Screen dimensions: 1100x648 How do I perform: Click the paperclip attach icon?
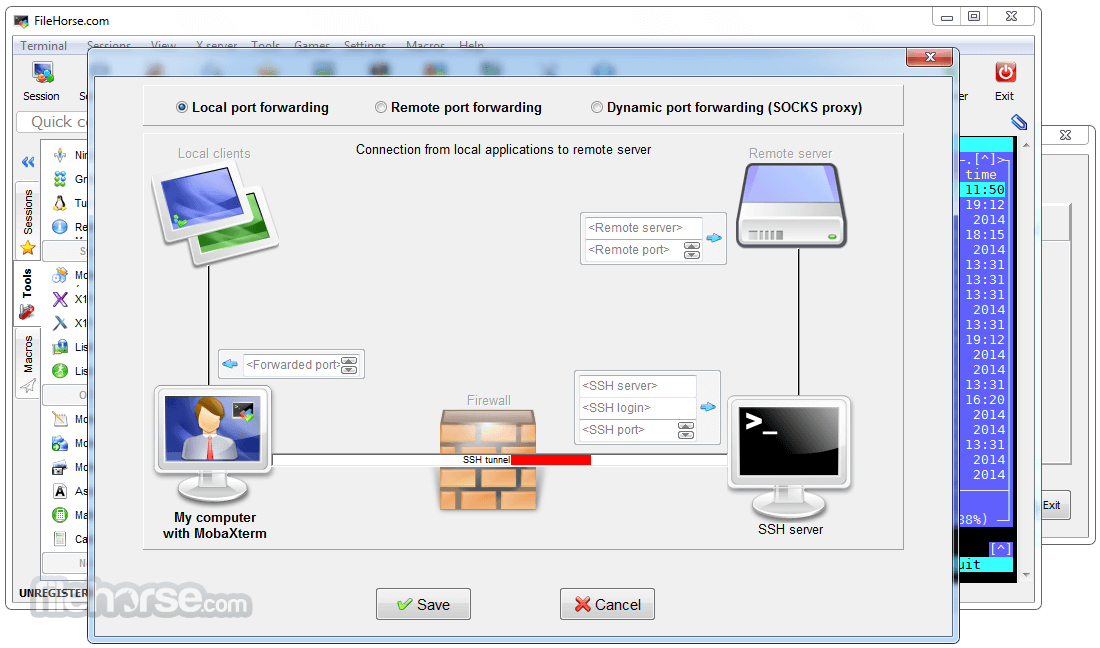[1019, 123]
